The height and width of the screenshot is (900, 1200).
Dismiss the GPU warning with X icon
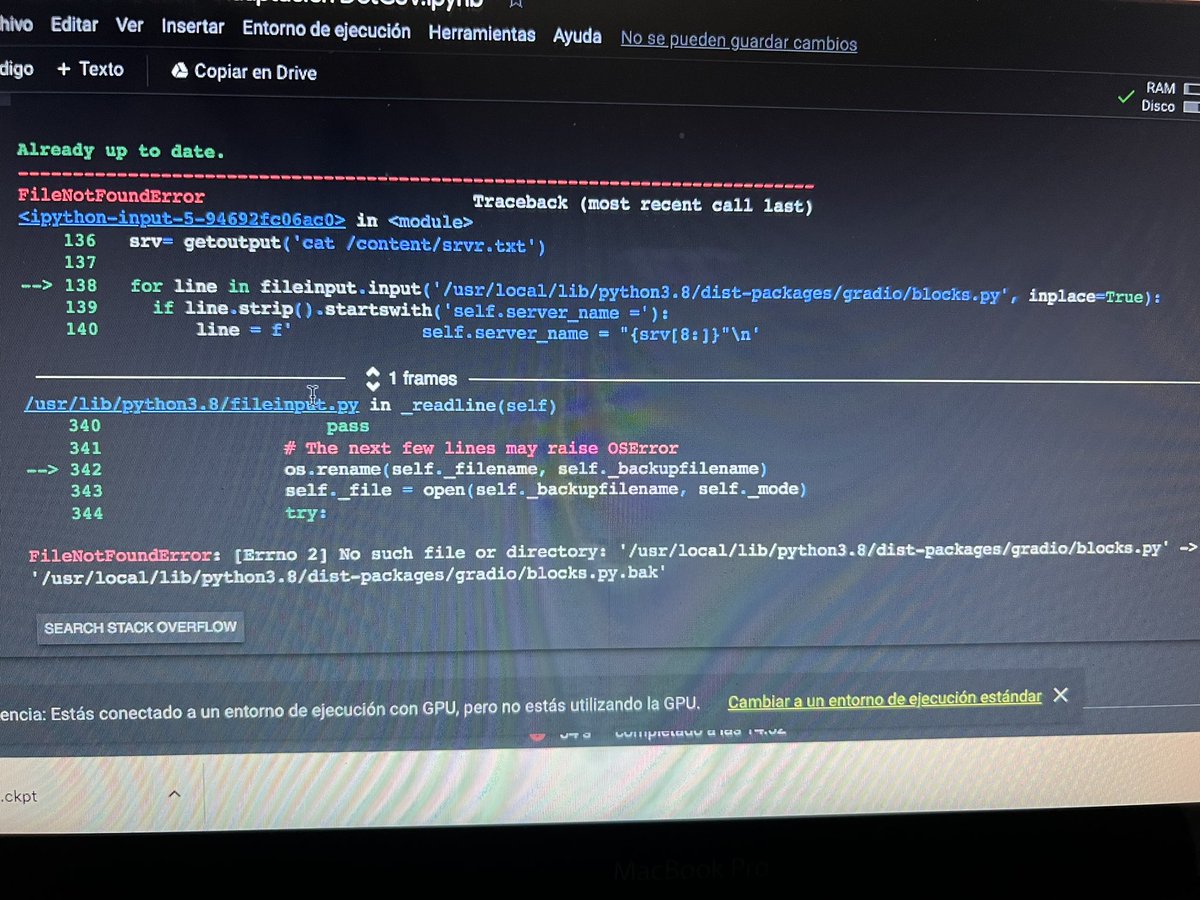click(1061, 695)
